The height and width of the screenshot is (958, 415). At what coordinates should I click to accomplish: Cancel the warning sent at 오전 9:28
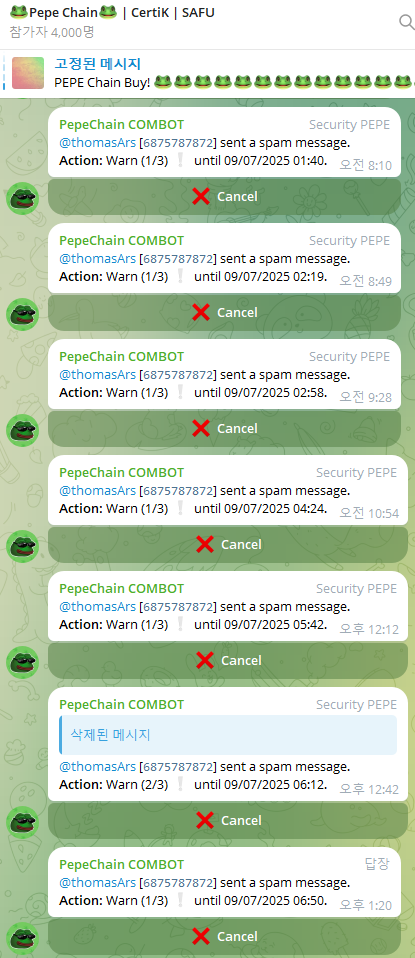(224, 429)
